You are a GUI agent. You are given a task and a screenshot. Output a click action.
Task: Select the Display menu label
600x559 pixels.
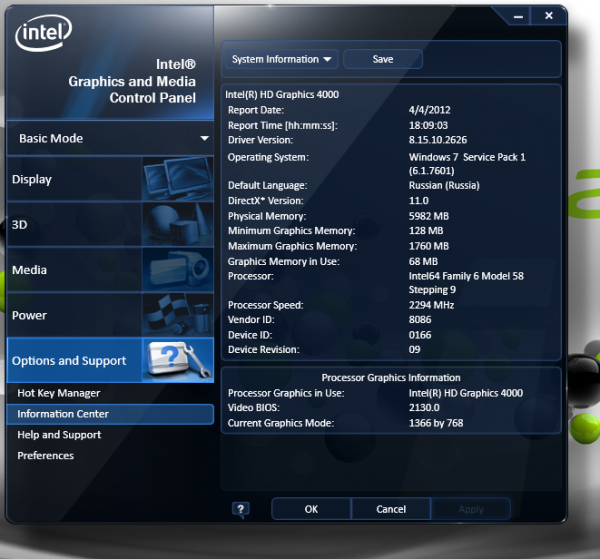coord(32,179)
